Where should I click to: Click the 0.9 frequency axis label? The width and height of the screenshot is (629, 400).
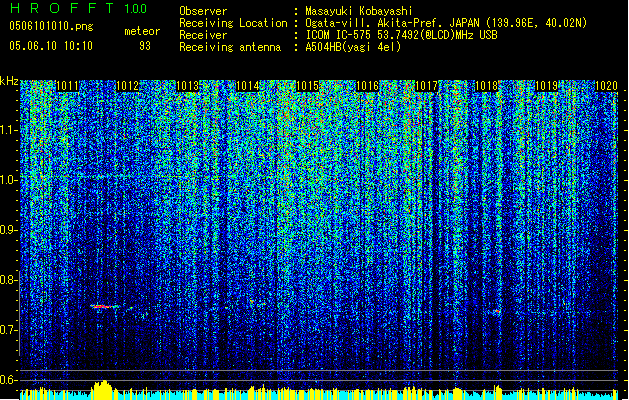8,230
